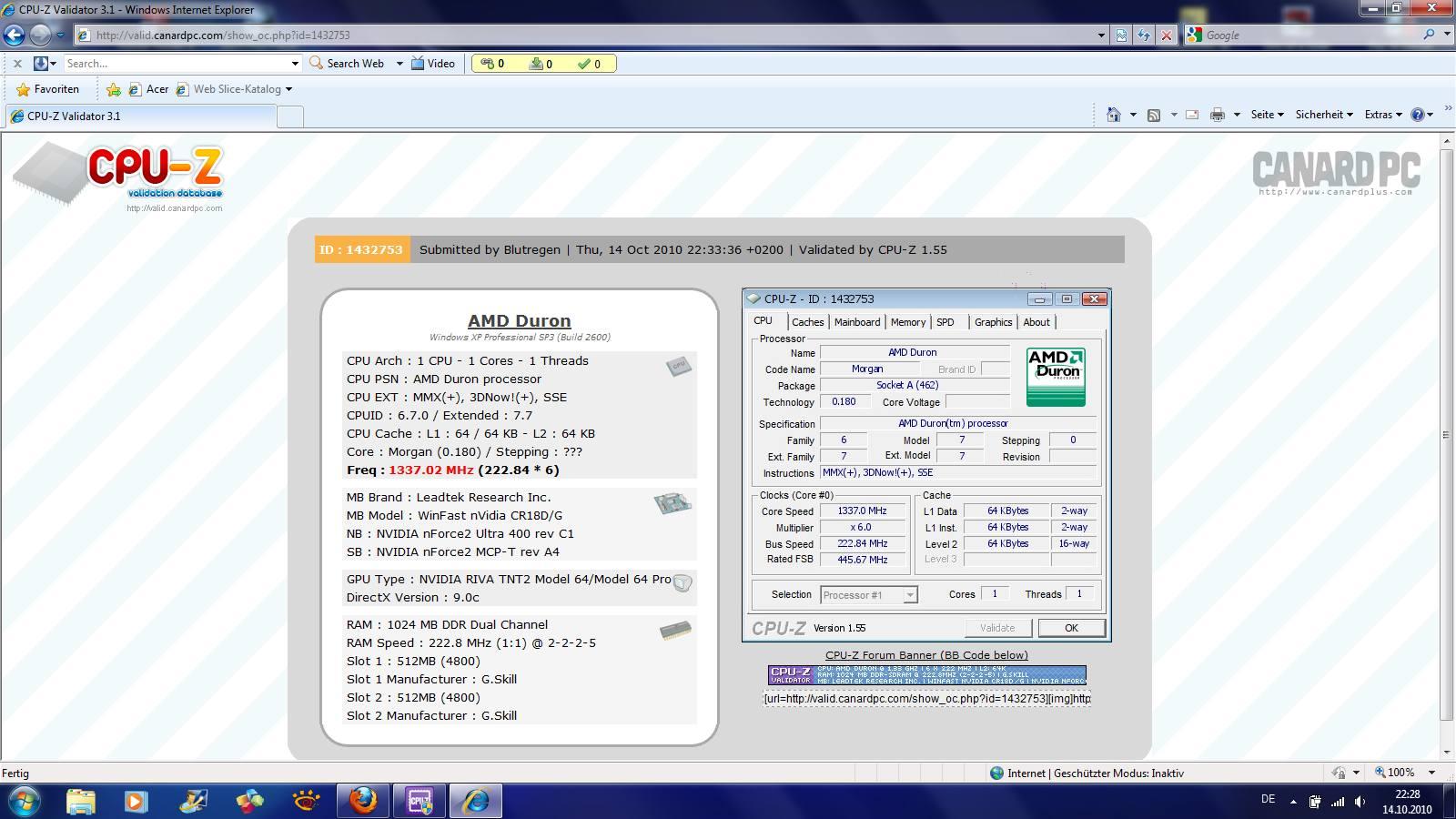
Task: Click the Video toolbar button
Action: (x=432, y=64)
